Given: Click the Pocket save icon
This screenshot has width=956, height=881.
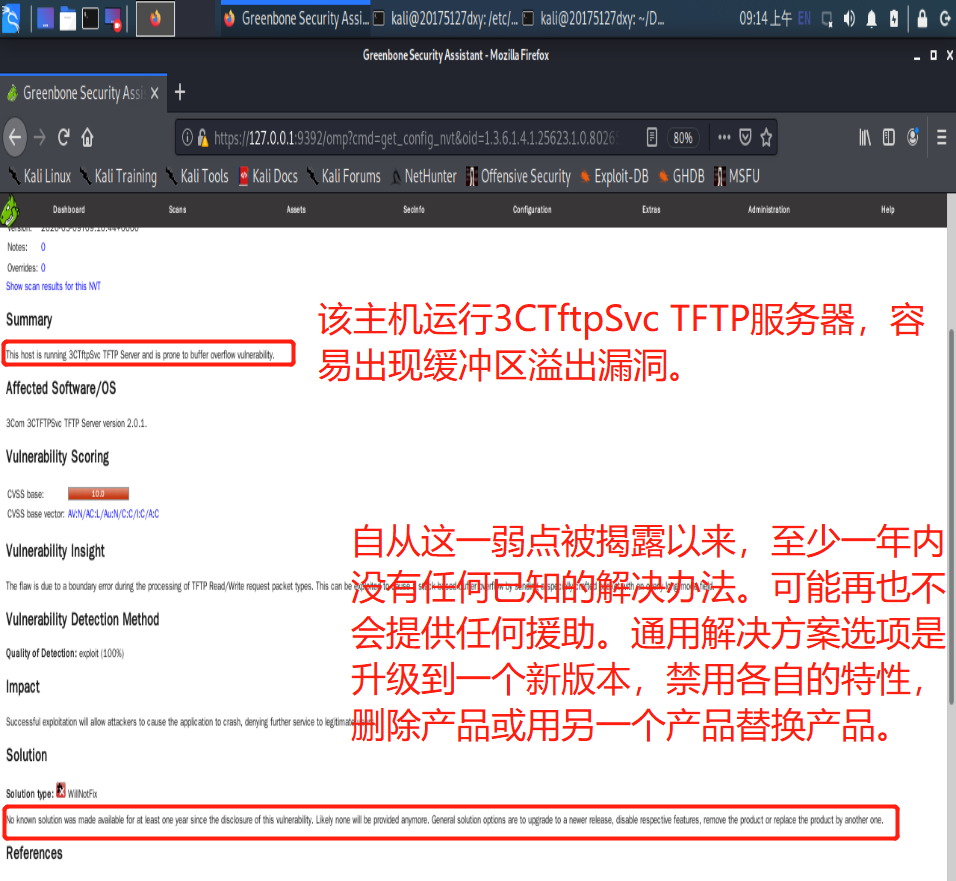Looking at the screenshot, I should pyautogui.click(x=745, y=138).
